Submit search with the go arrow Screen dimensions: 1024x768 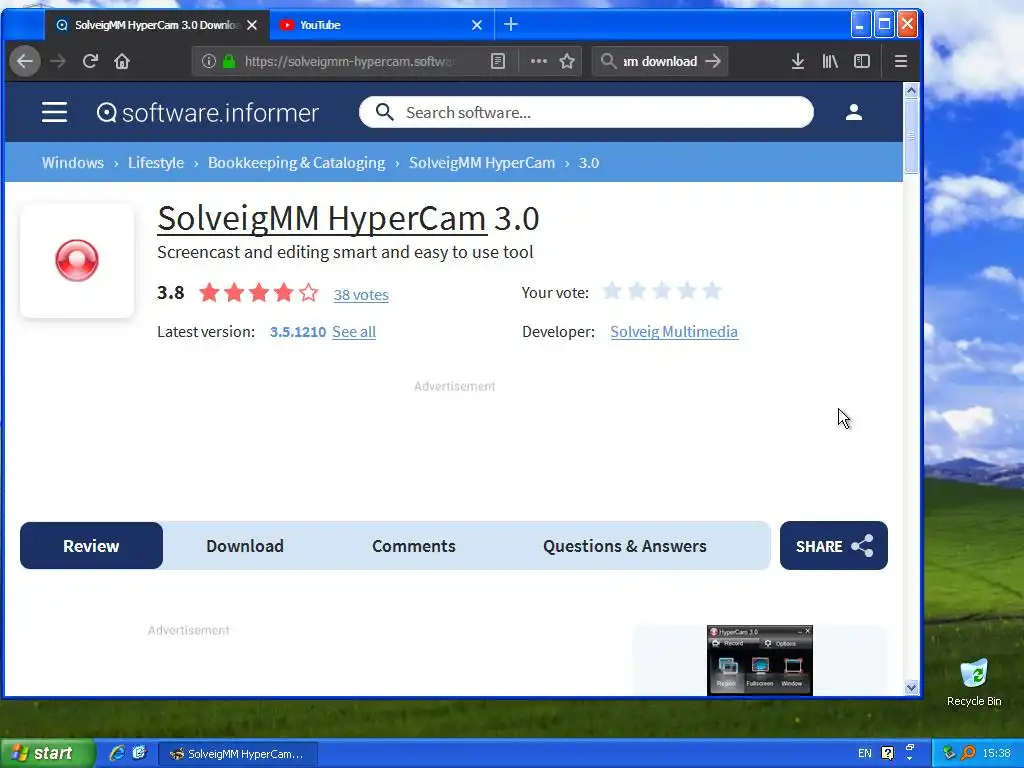[714, 61]
